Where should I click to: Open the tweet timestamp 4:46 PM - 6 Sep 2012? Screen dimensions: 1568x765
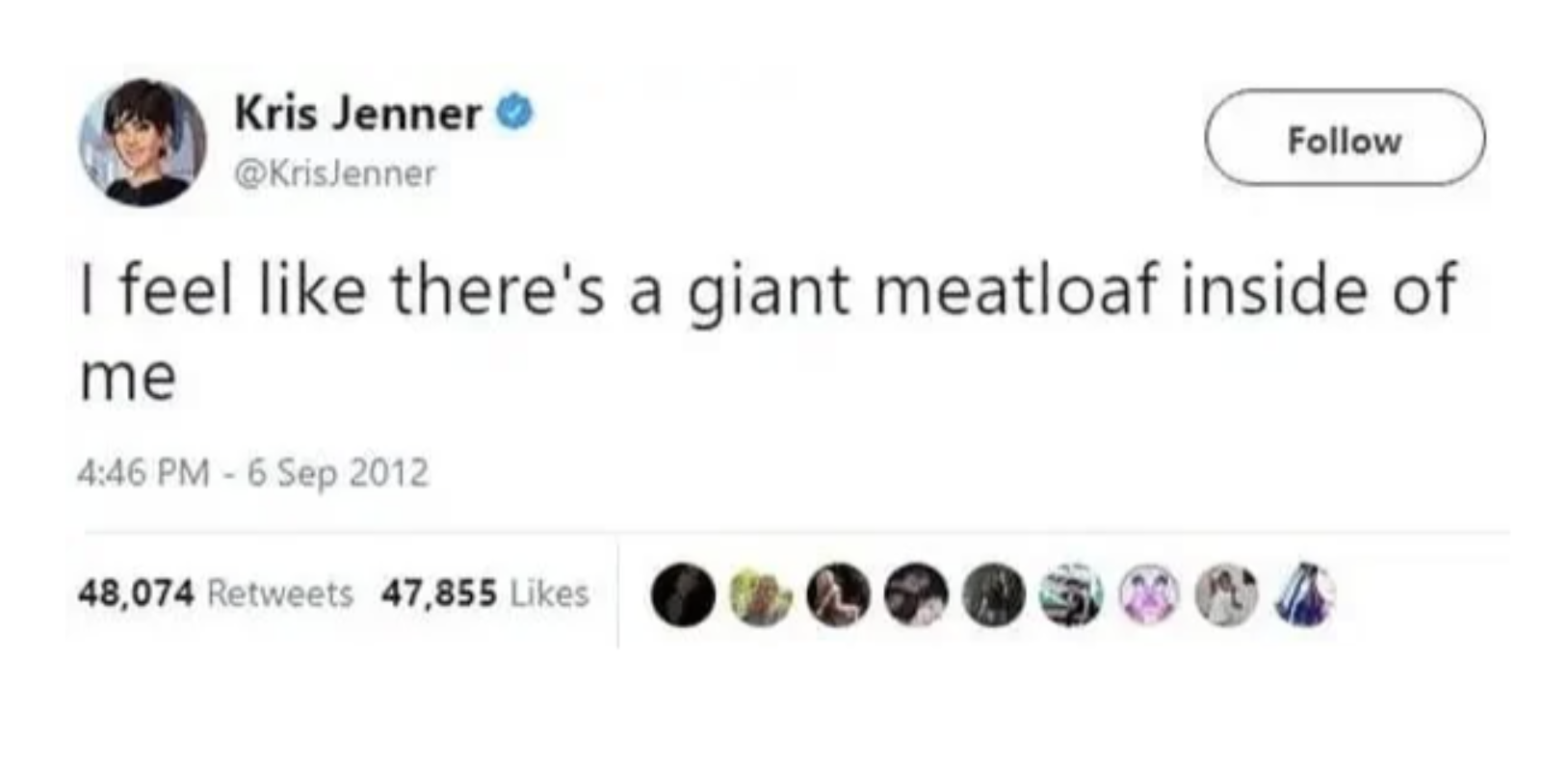(255, 472)
